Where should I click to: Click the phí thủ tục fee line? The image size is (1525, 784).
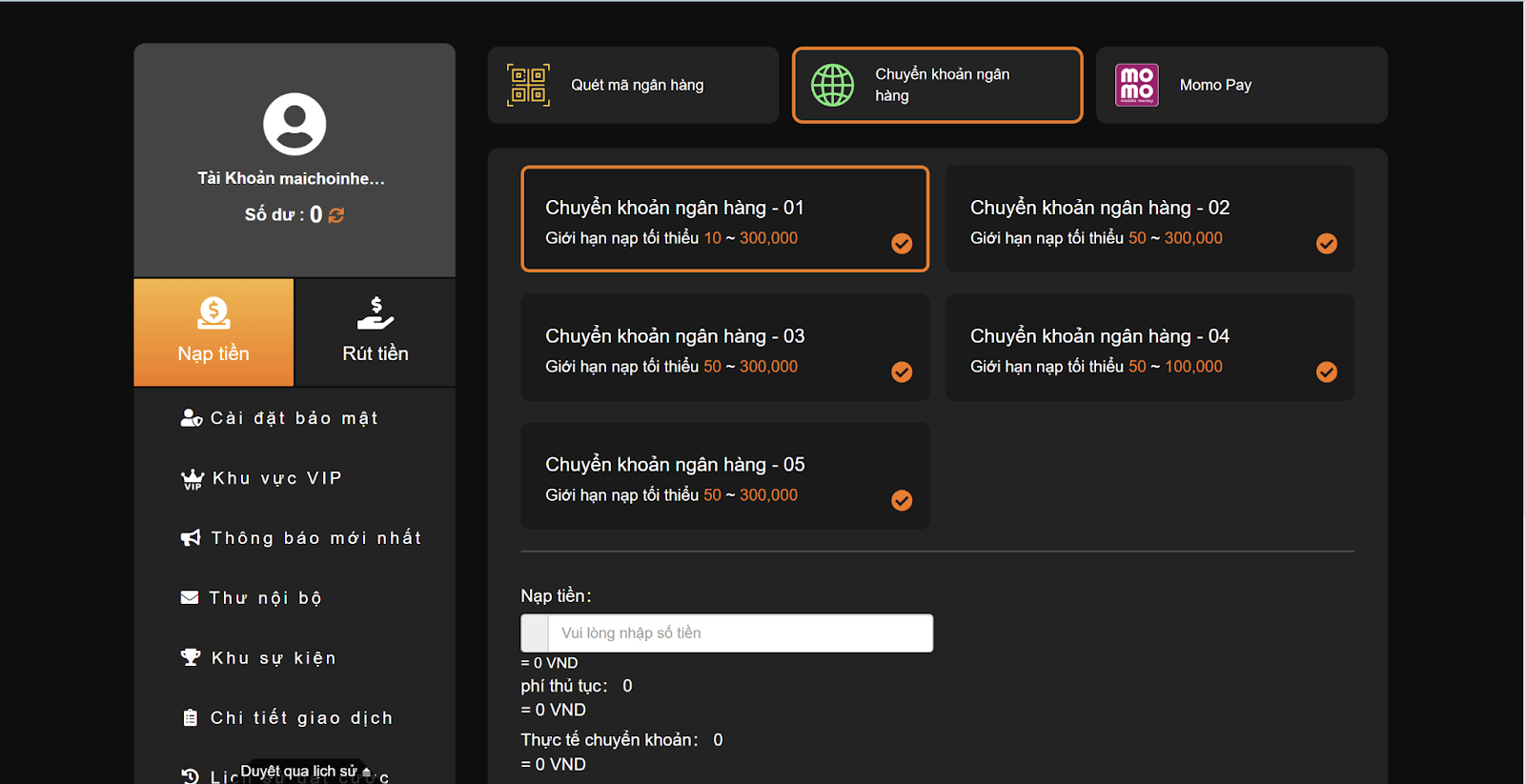(x=577, y=686)
